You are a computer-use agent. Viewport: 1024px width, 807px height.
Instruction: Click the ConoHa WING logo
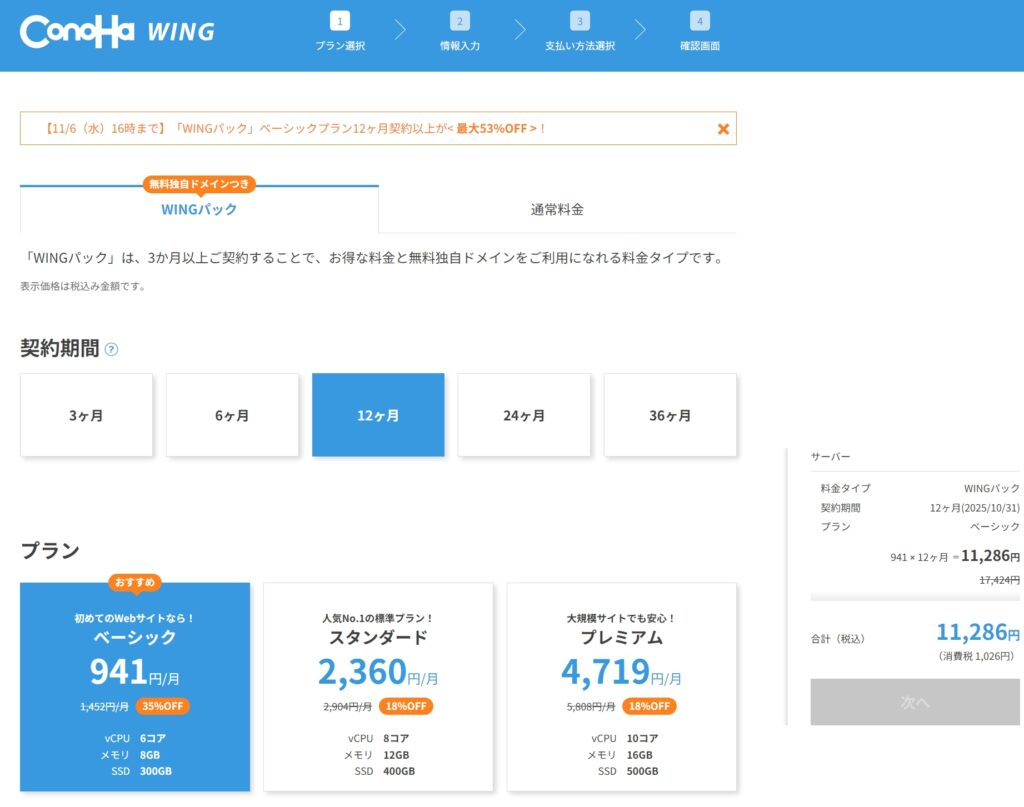(118, 31)
